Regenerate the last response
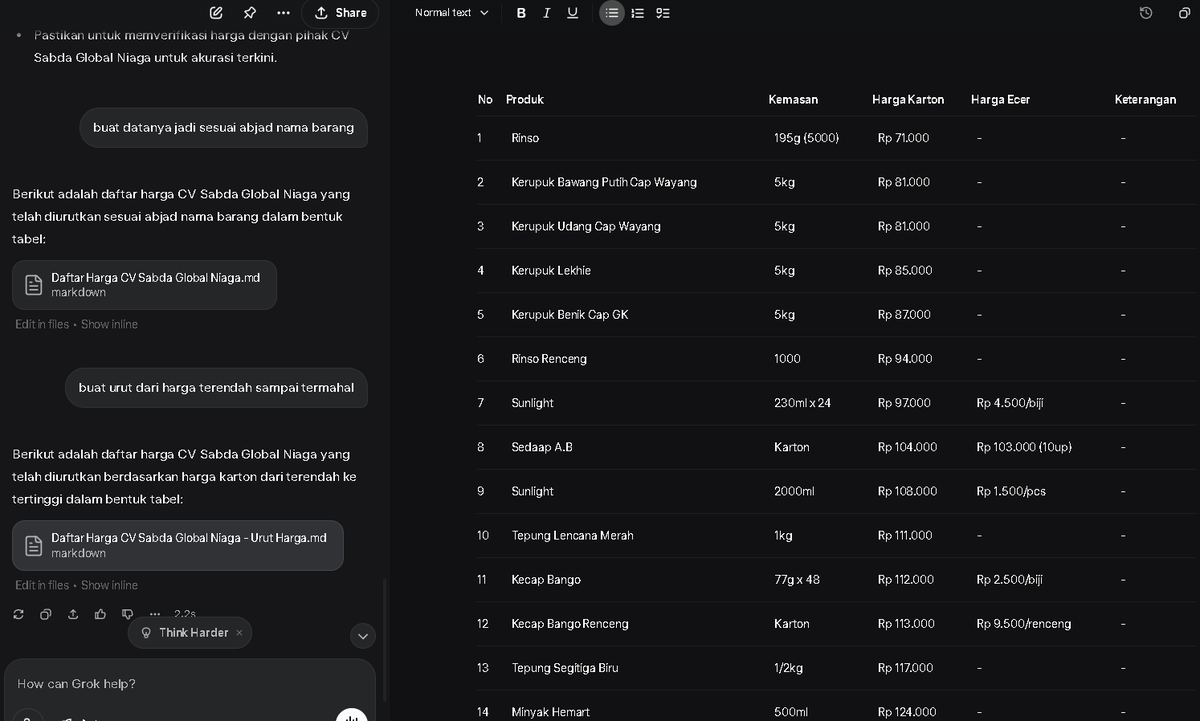 [x=19, y=614]
